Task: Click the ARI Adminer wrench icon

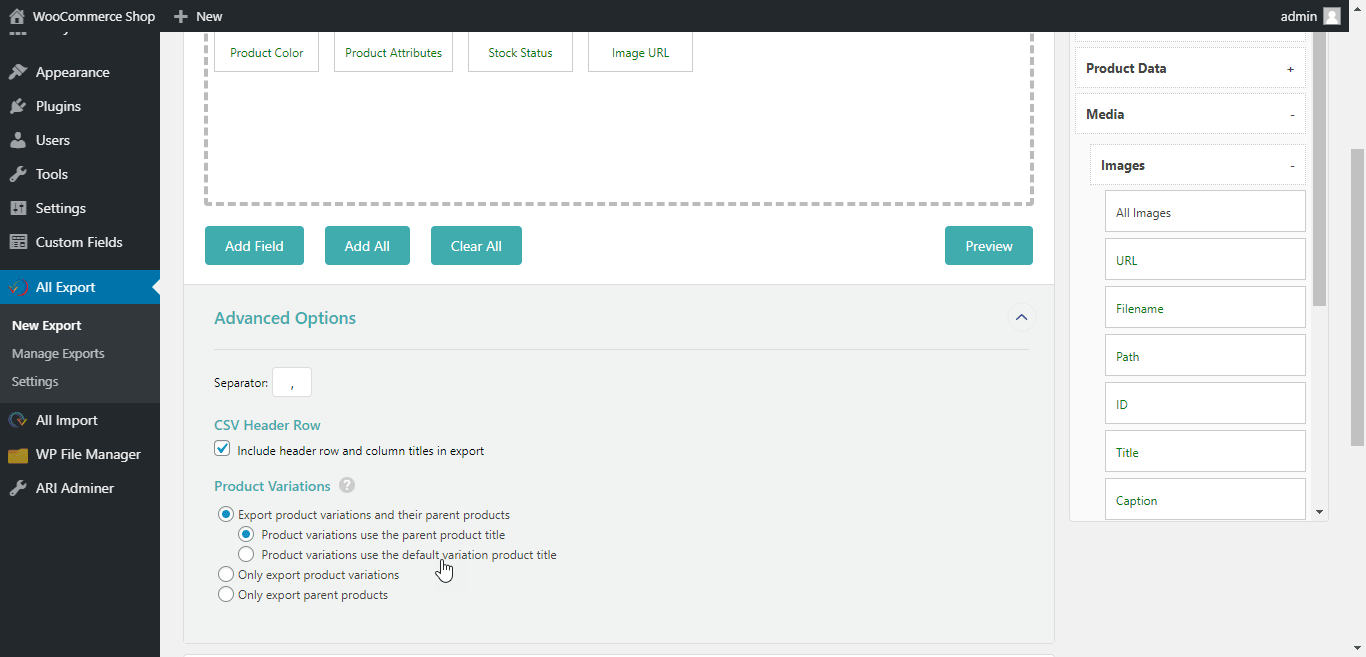Action: [x=18, y=488]
